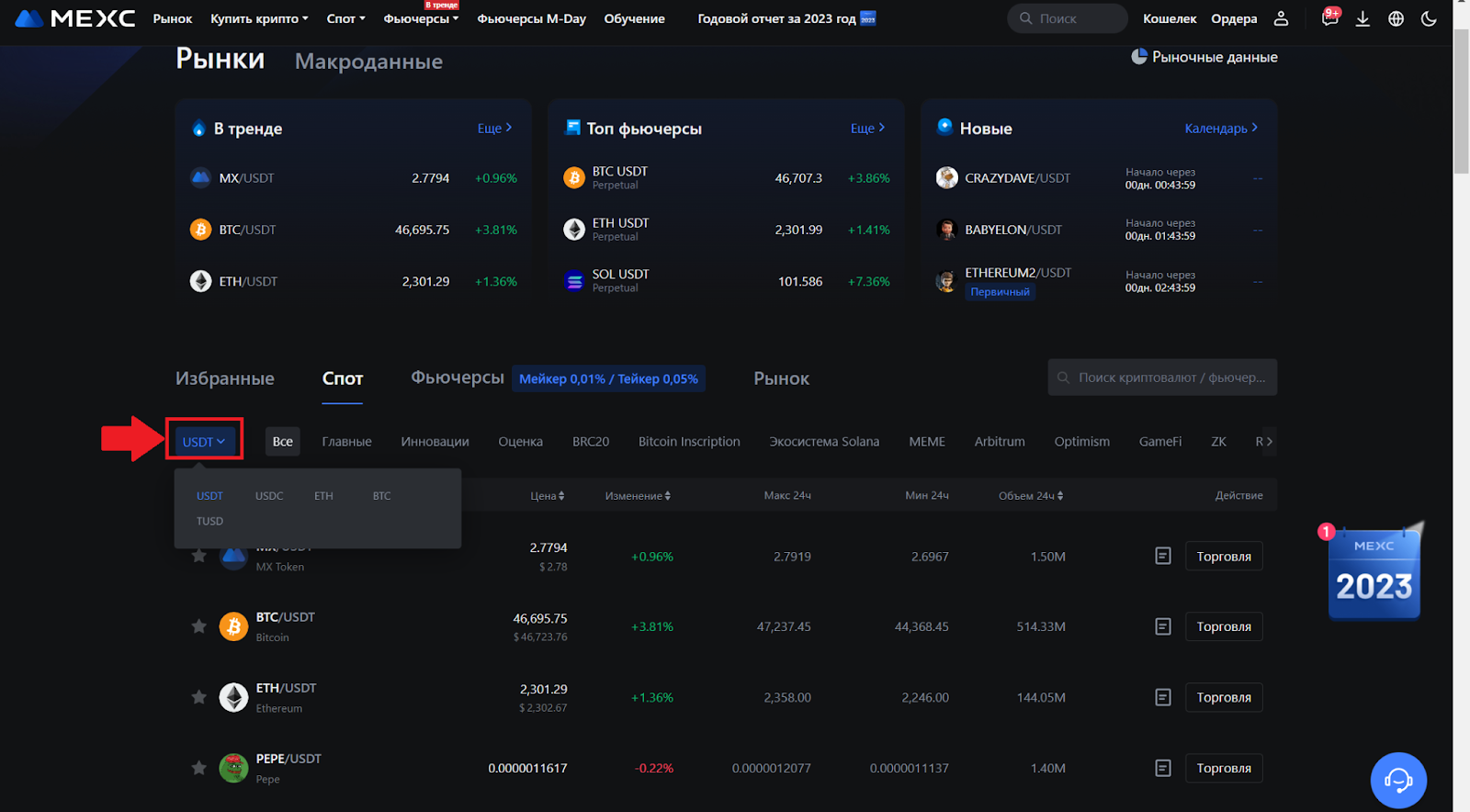Open the Макроданные tab

click(368, 62)
